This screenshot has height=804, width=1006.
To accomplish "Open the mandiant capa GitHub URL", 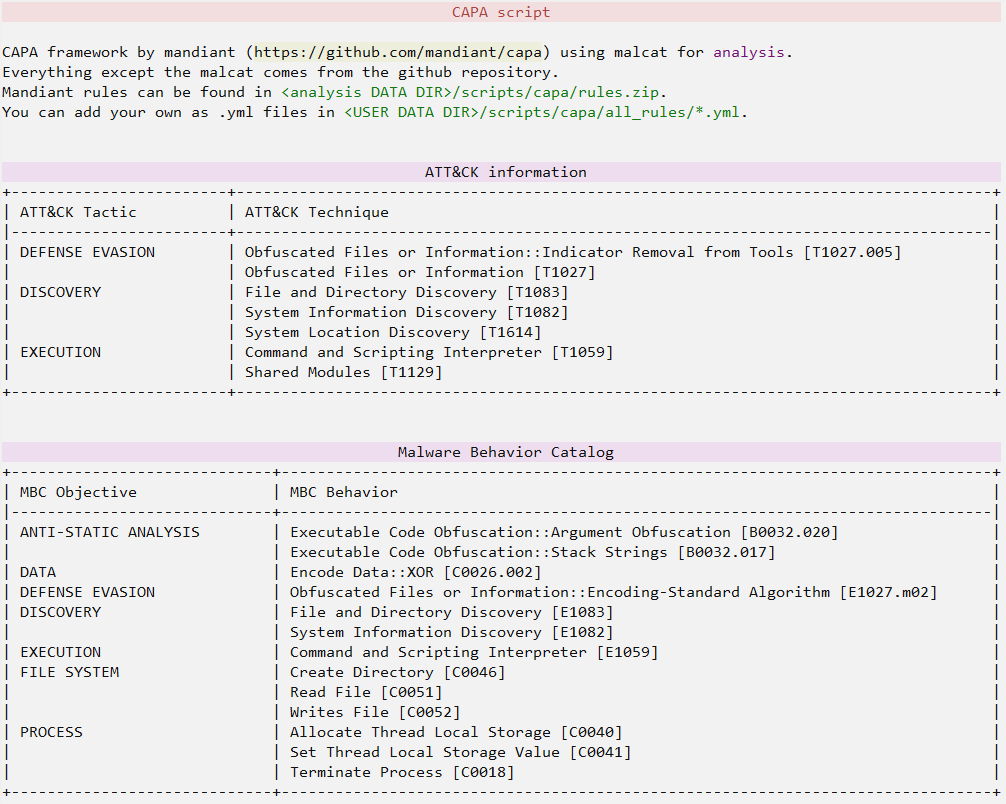I will point(405,52).
